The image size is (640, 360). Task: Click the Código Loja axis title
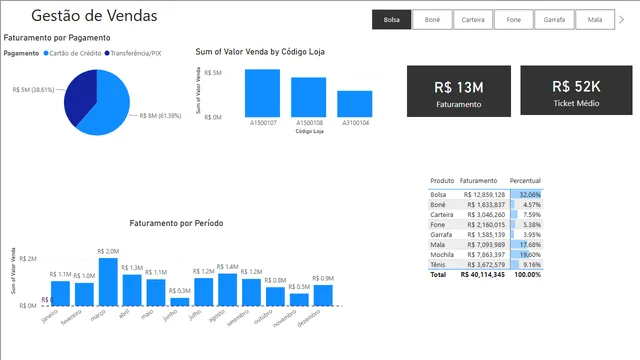tap(309, 131)
